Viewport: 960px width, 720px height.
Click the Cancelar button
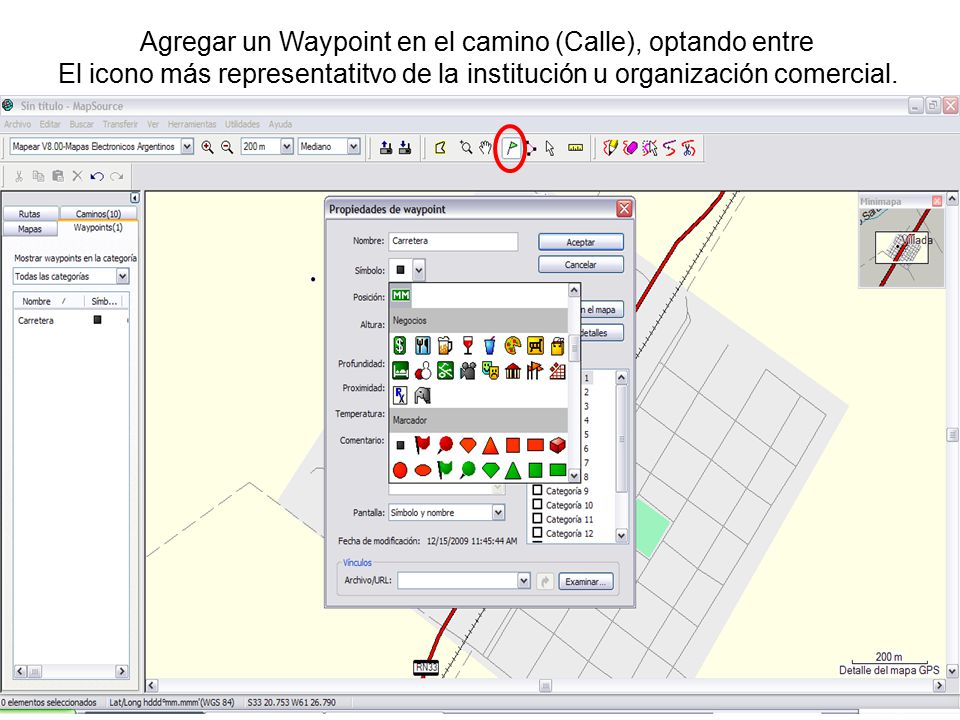coord(580,264)
